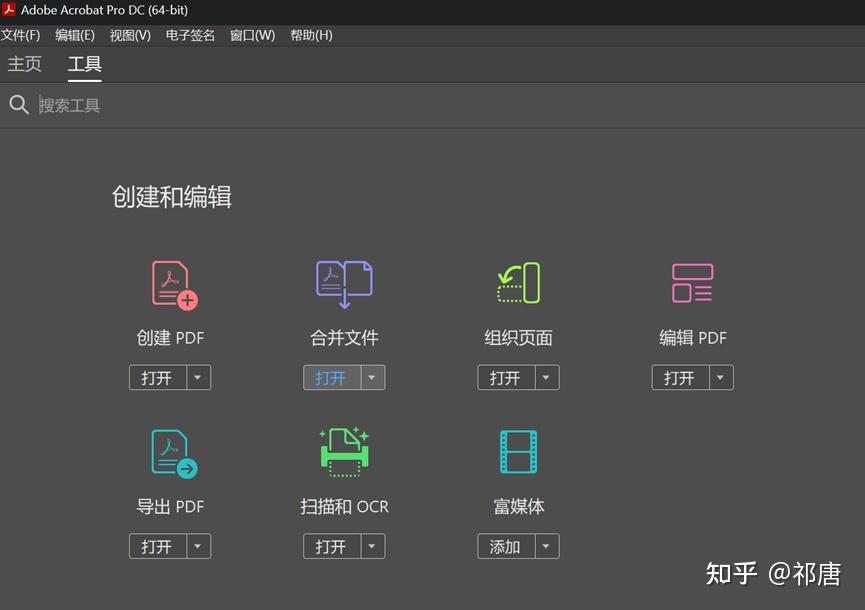Select the 编辑 PDF tool icon
The height and width of the screenshot is (610, 865).
[692, 283]
